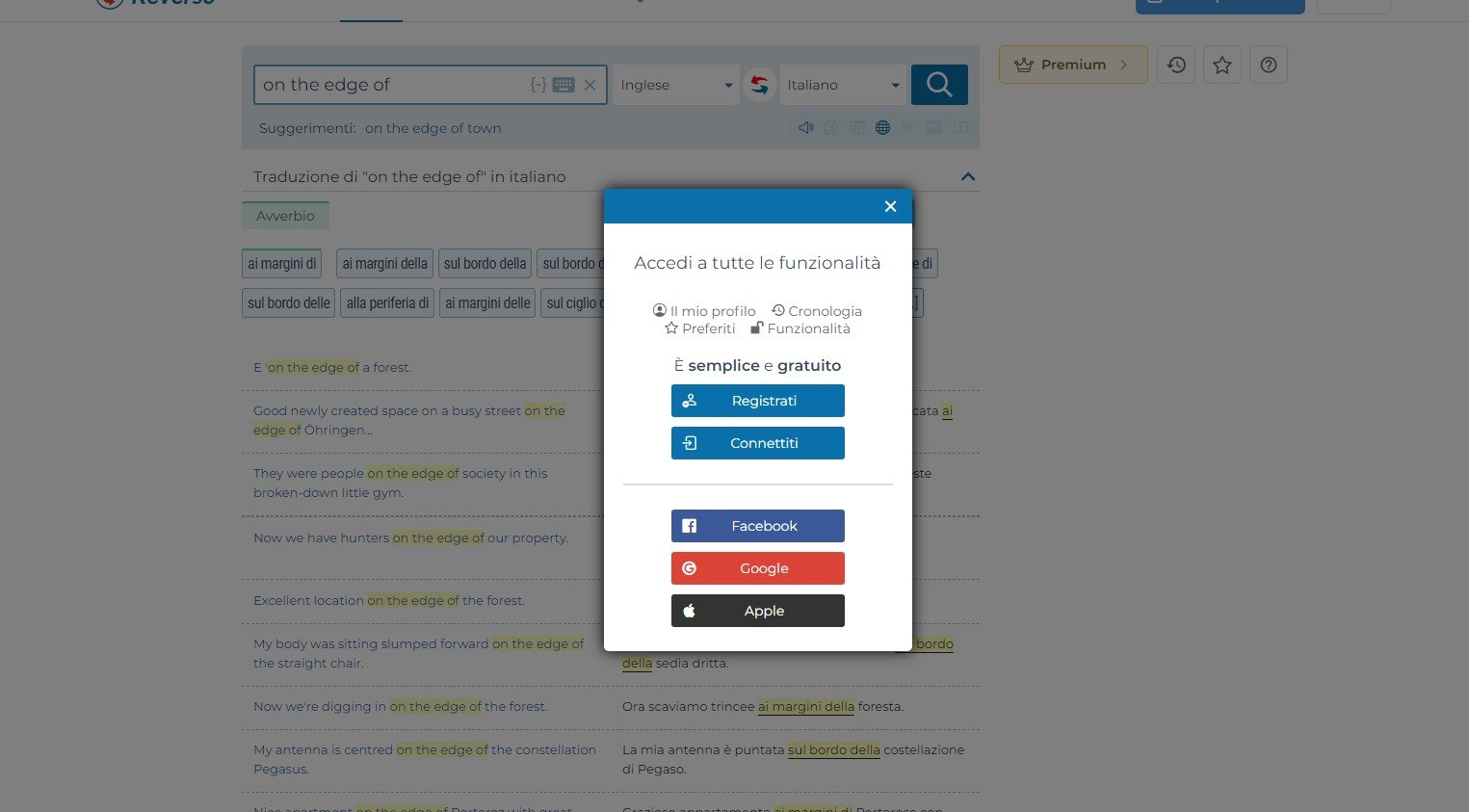Clear the search field with X
Screen dimensions: 1469x812
[x=590, y=85]
